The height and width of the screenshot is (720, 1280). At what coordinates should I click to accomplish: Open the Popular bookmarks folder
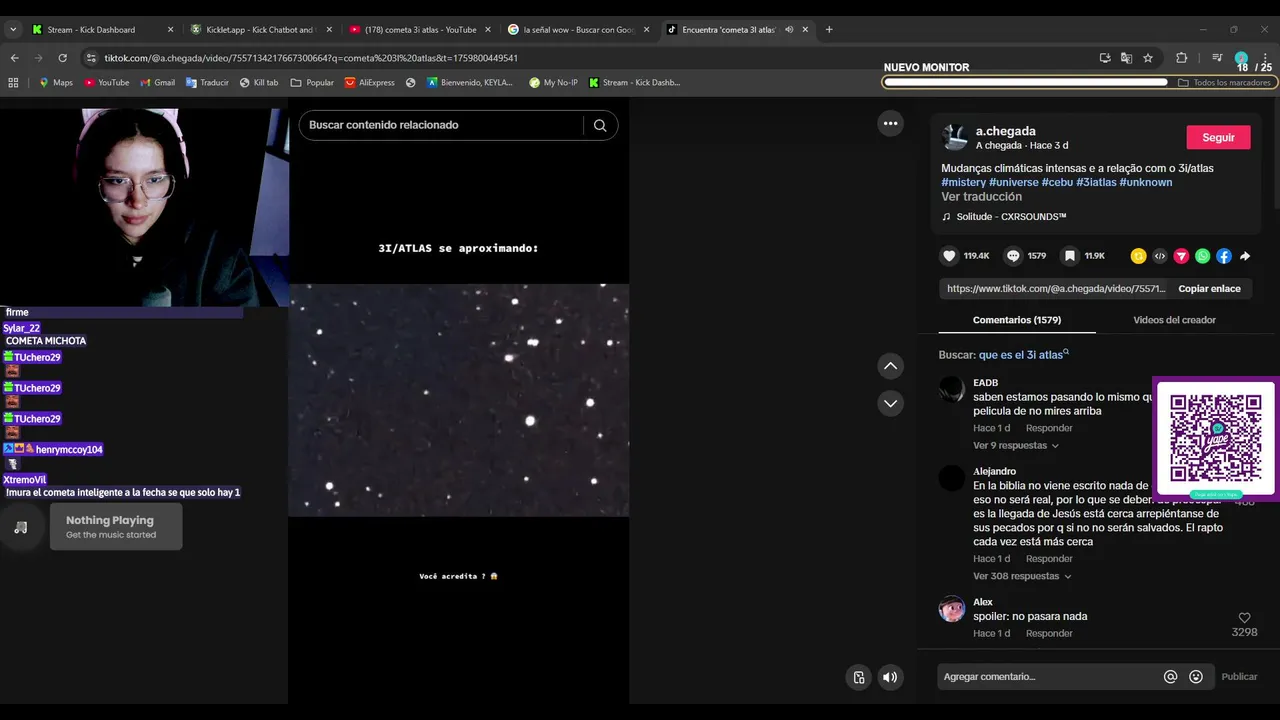coord(312,83)
